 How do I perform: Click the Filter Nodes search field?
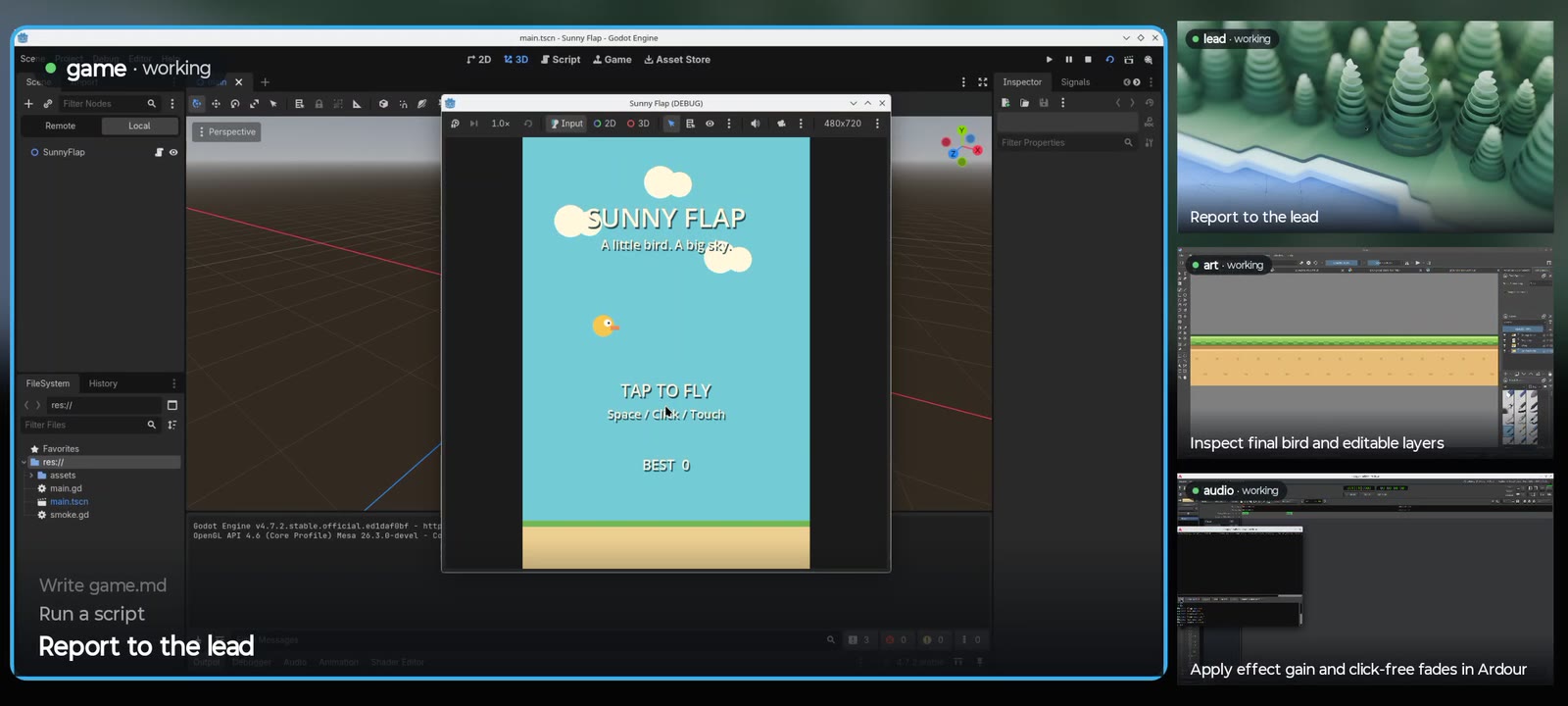coord(109,103)
